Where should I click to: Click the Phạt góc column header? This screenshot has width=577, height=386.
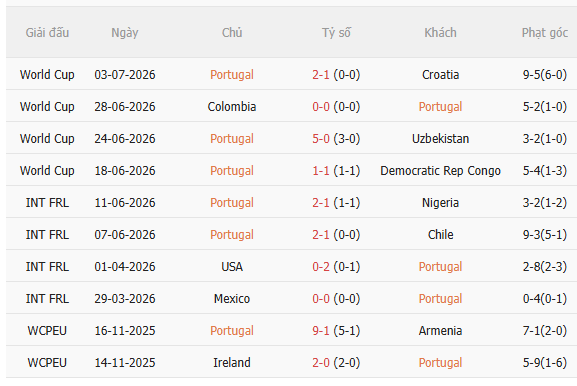click(x=545, y=33)
